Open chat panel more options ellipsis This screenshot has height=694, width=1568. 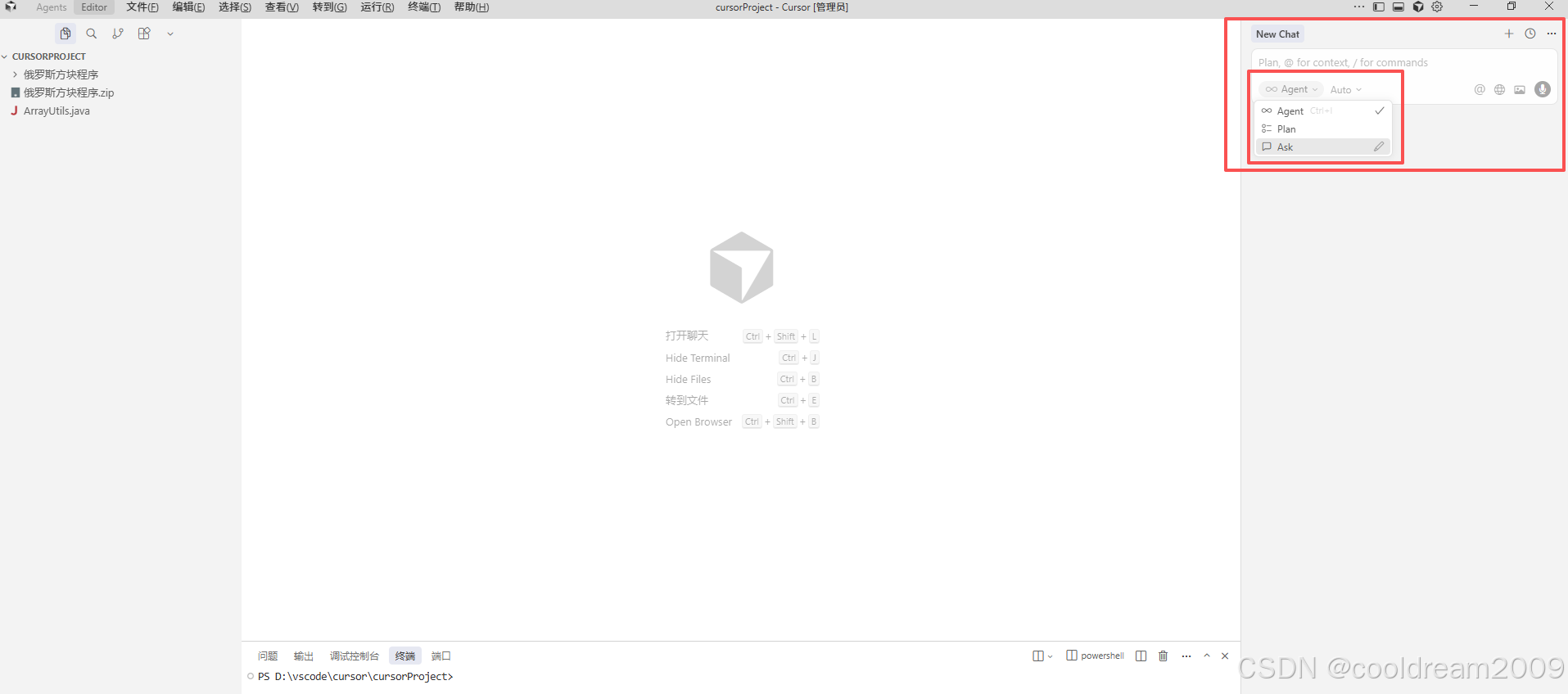pyautogui.click(x=1552, y=34)
